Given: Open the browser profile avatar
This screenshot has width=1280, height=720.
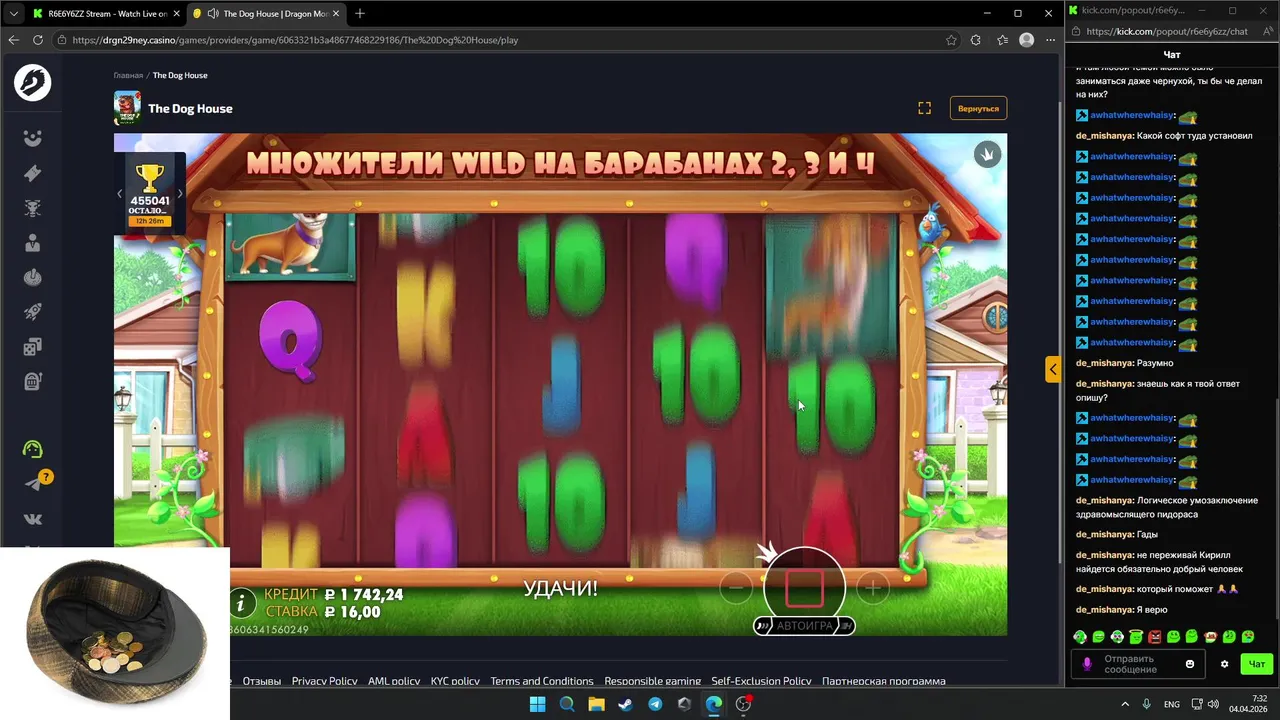Looking at the screenshot, I should 1026,40.
